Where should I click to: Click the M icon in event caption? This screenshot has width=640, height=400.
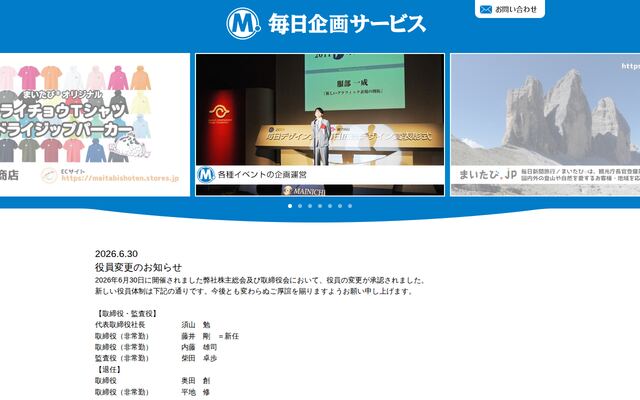206,175
